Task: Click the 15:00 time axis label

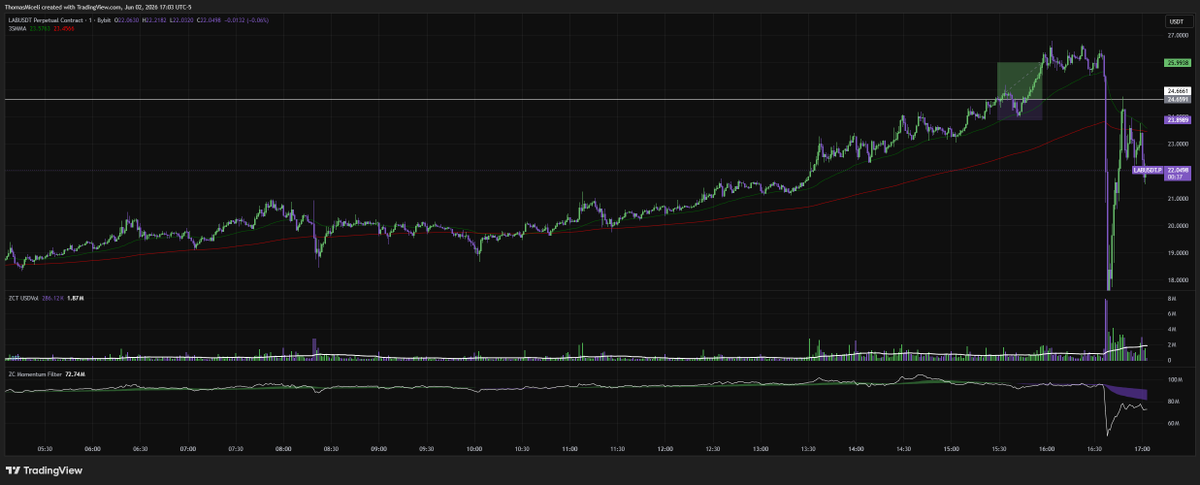Action: coord(951,449)
